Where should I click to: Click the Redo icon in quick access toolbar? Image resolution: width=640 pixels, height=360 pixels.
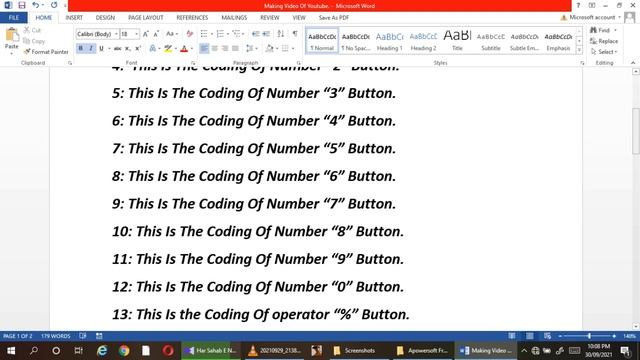pyautogui.click(x=54, y=5)
